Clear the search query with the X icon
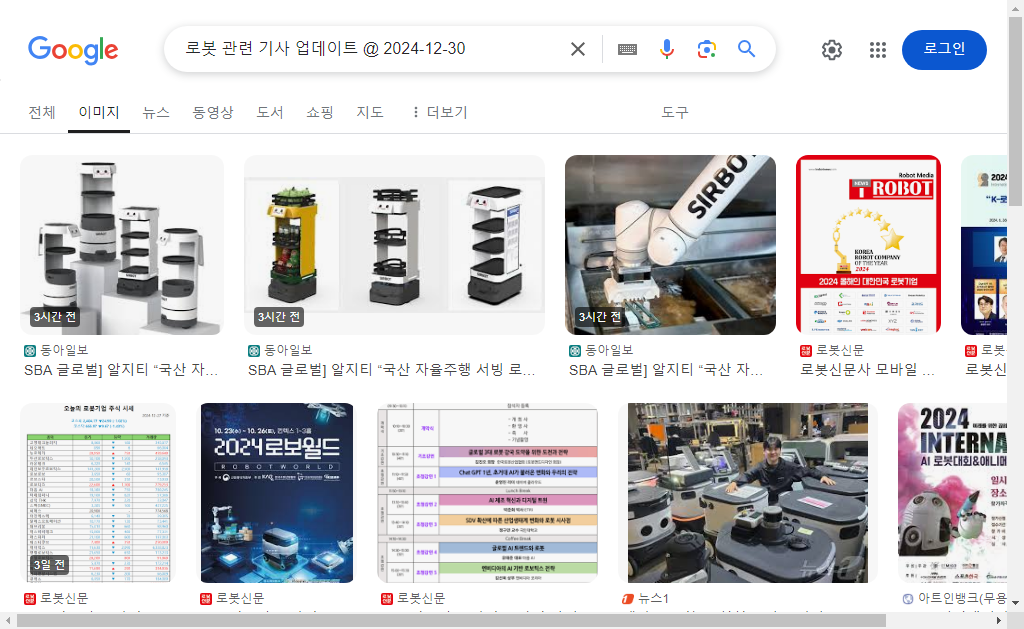Viewport: 1024px width, 629px height. [x=577, y=49]
